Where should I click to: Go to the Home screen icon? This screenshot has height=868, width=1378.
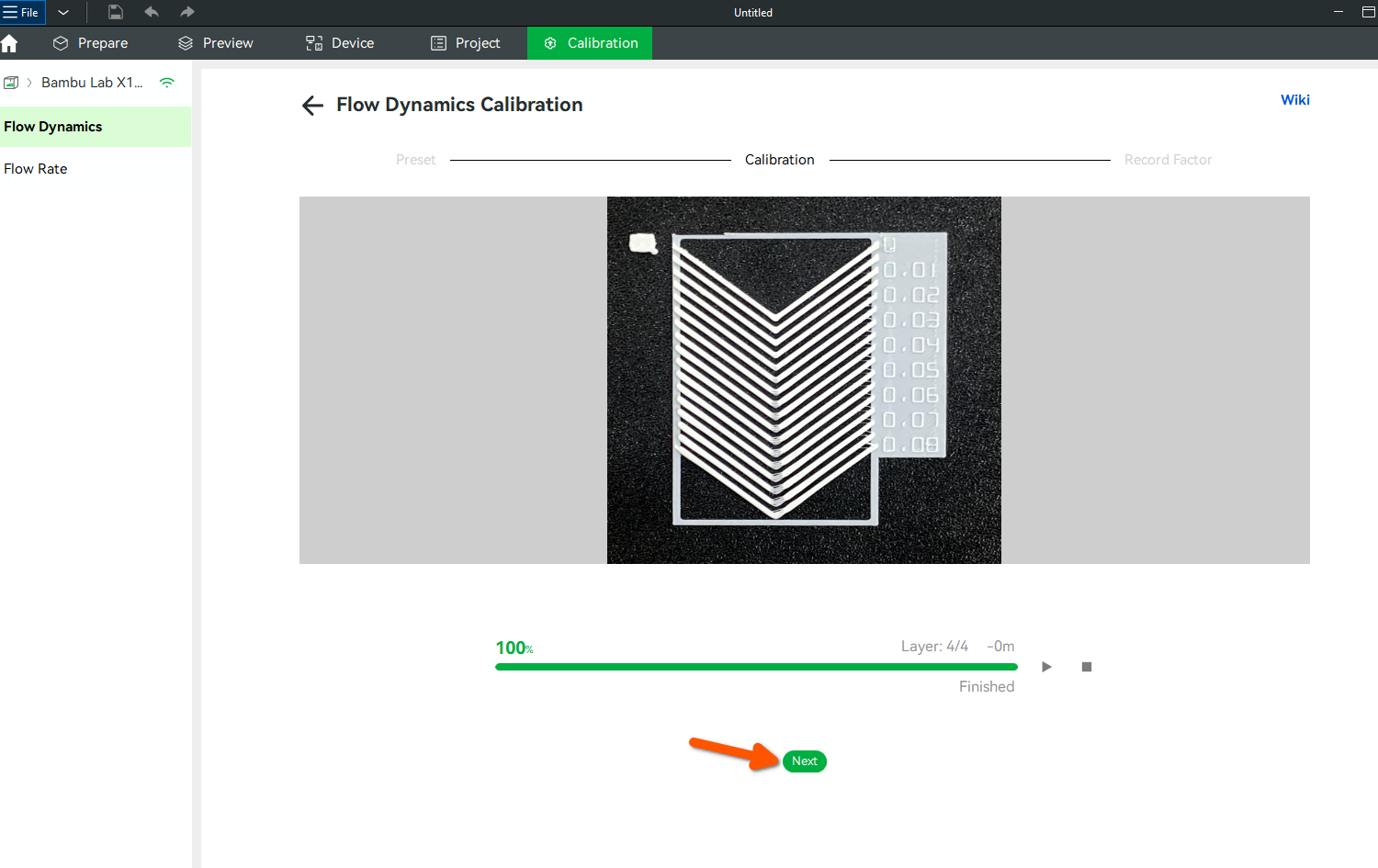coord(9,43)
